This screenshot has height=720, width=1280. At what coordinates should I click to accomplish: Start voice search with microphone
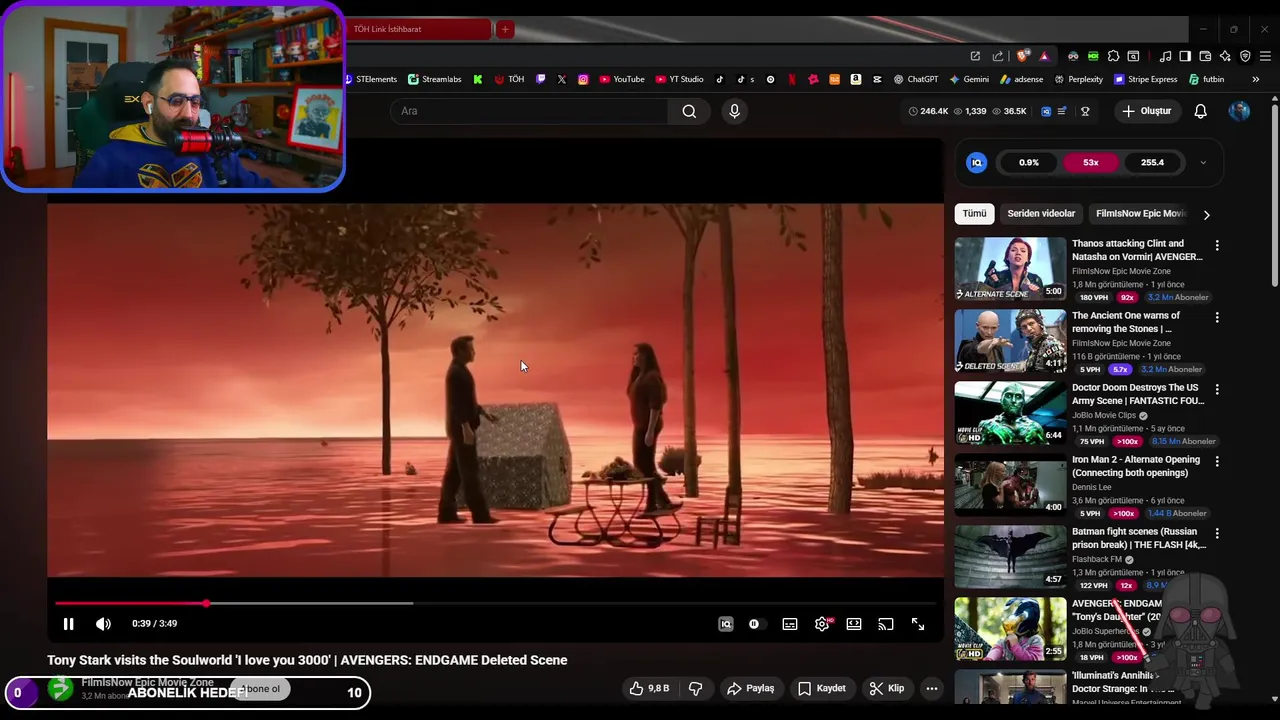[734, 111]
